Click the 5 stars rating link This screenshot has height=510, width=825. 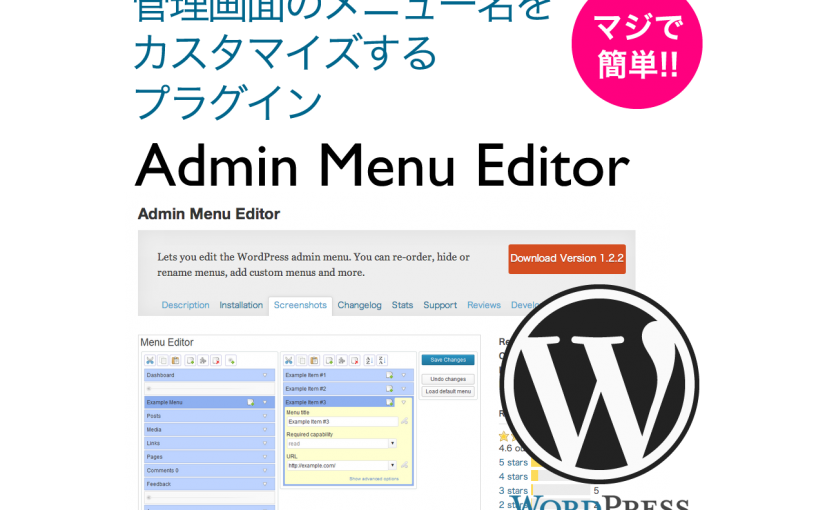513,463
